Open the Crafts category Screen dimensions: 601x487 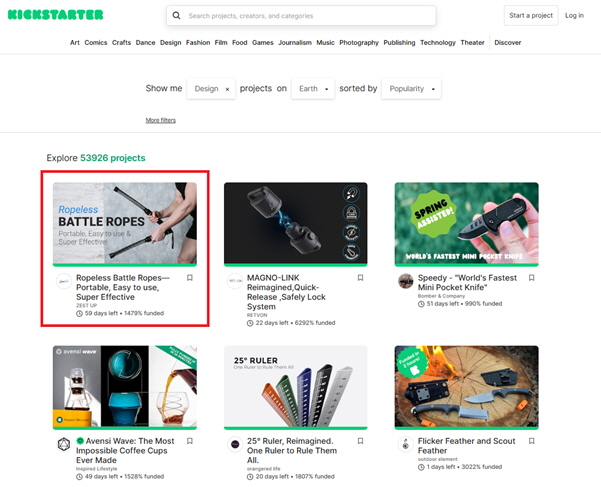click(x=122, y=43)
